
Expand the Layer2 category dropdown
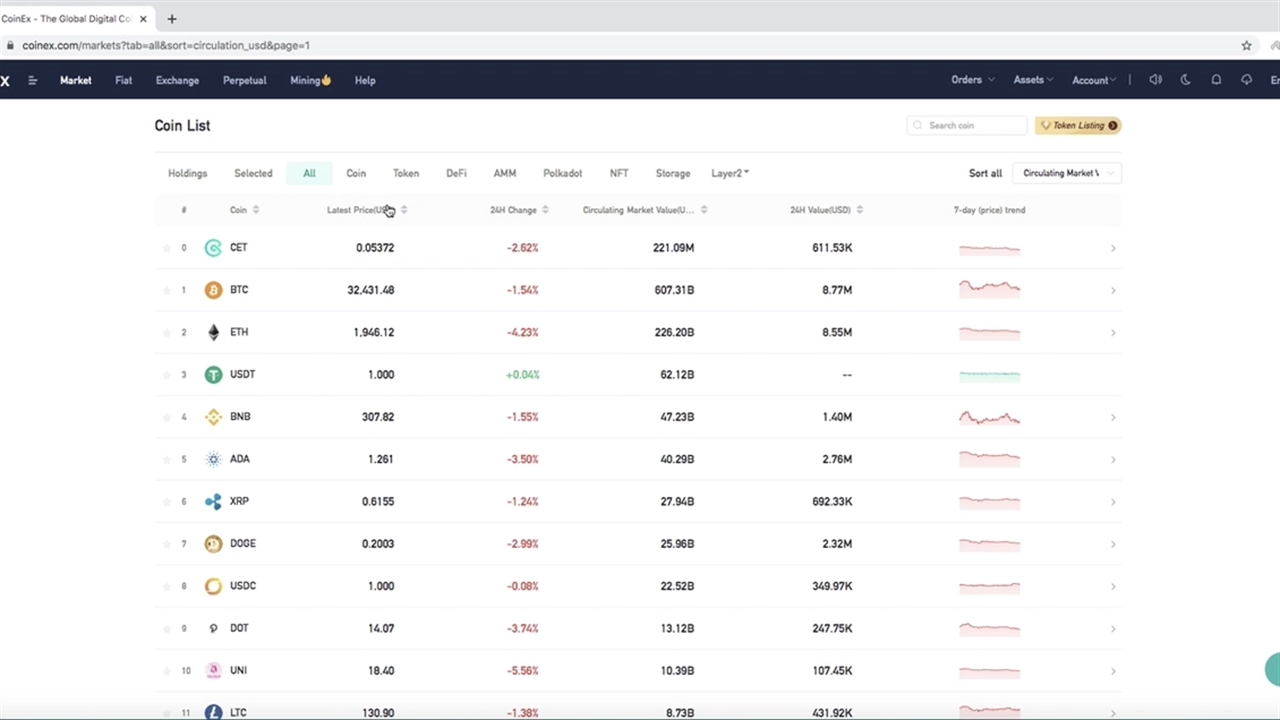tap(730, 173)
